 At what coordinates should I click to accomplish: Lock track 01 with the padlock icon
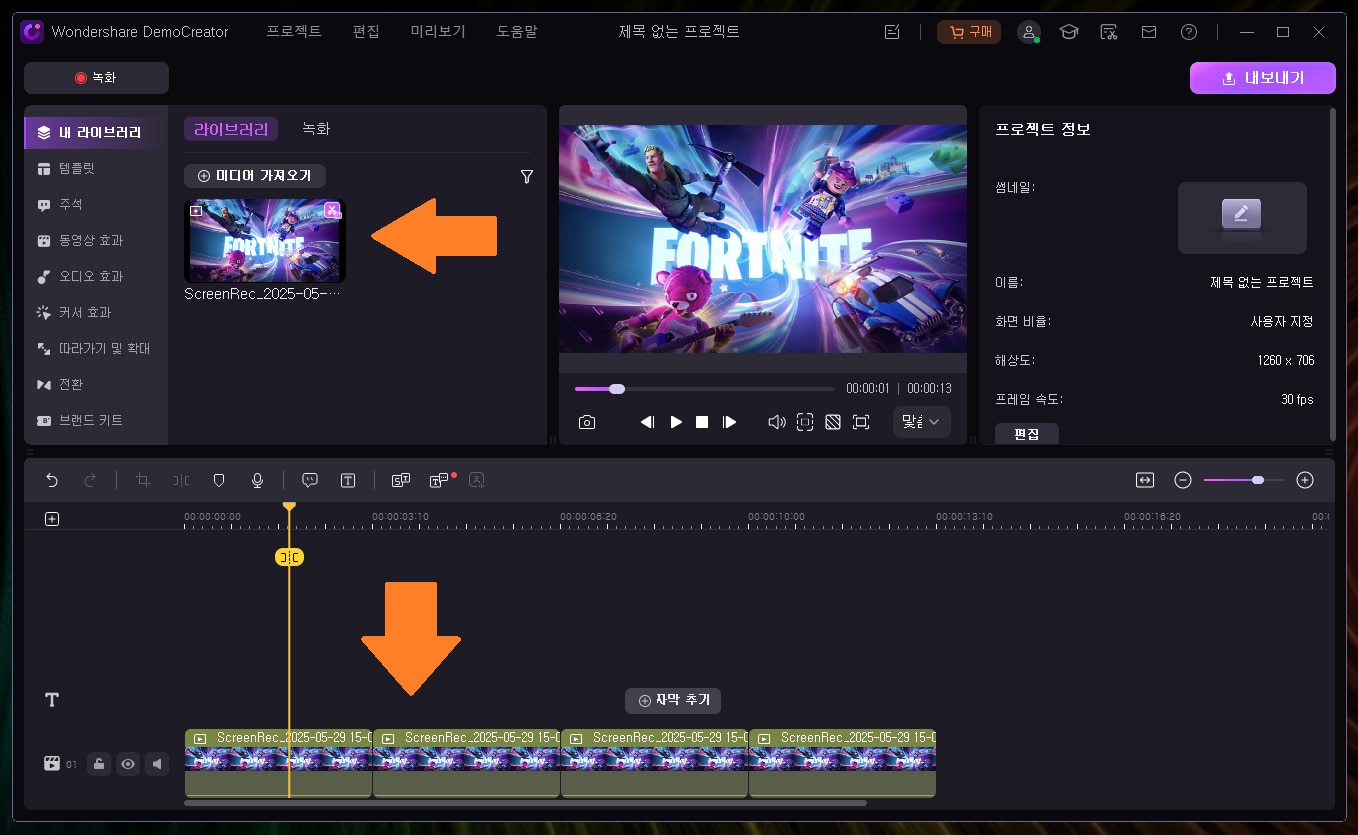98,764
